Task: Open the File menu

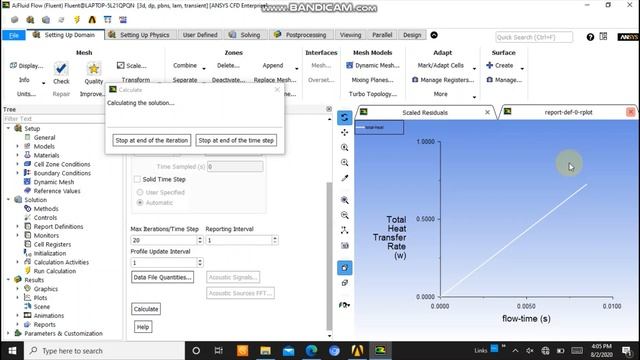Action: [x=13, y=35]
